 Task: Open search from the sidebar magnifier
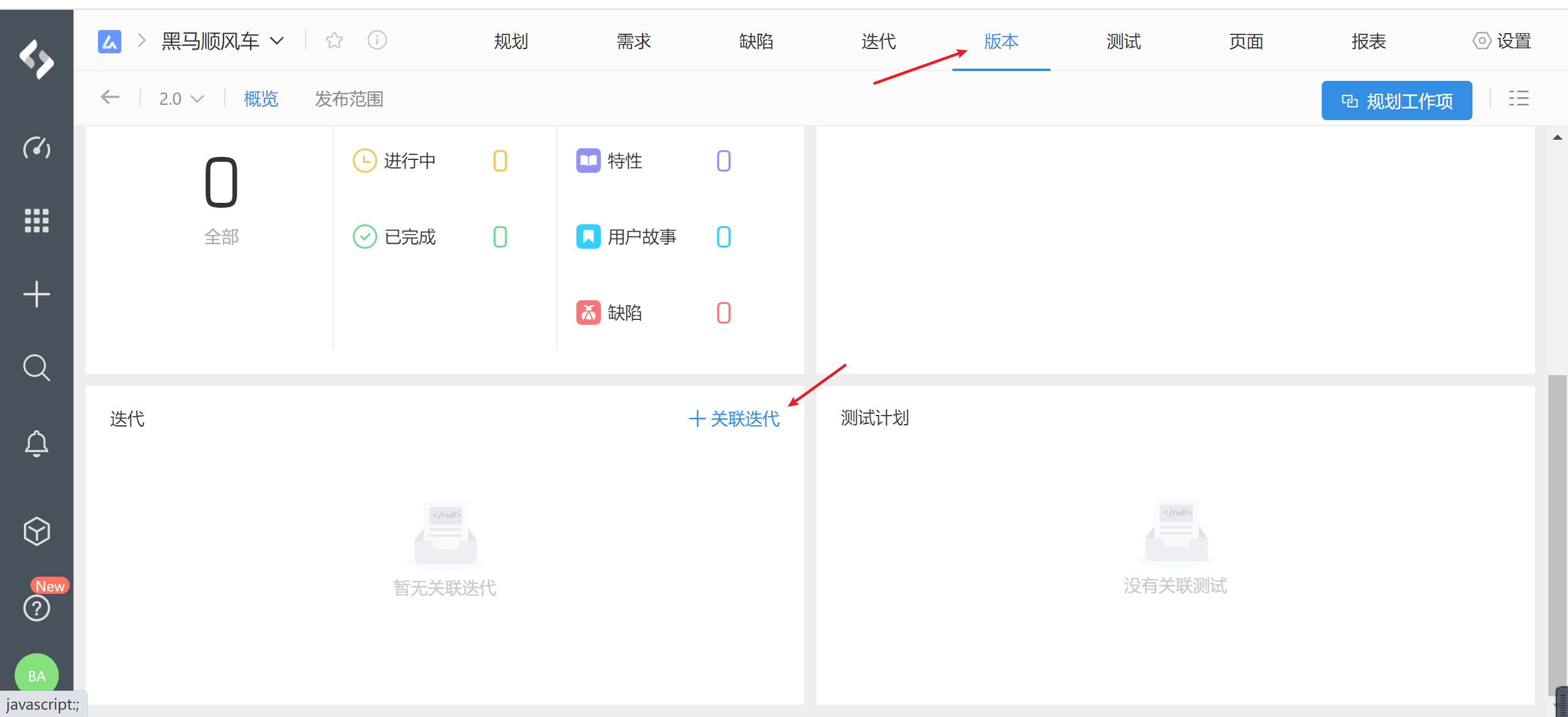tap(37, 368)
